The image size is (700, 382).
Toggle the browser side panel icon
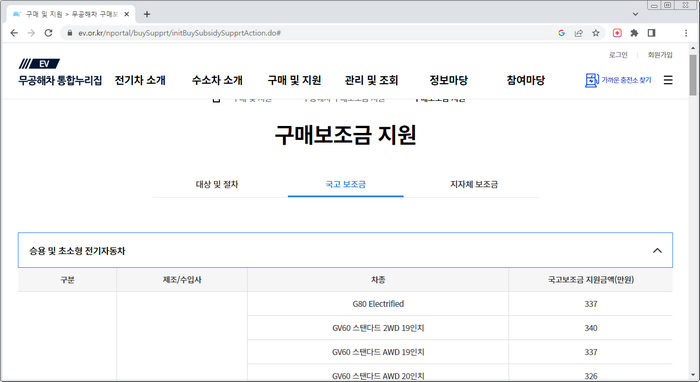click(651, 33)
